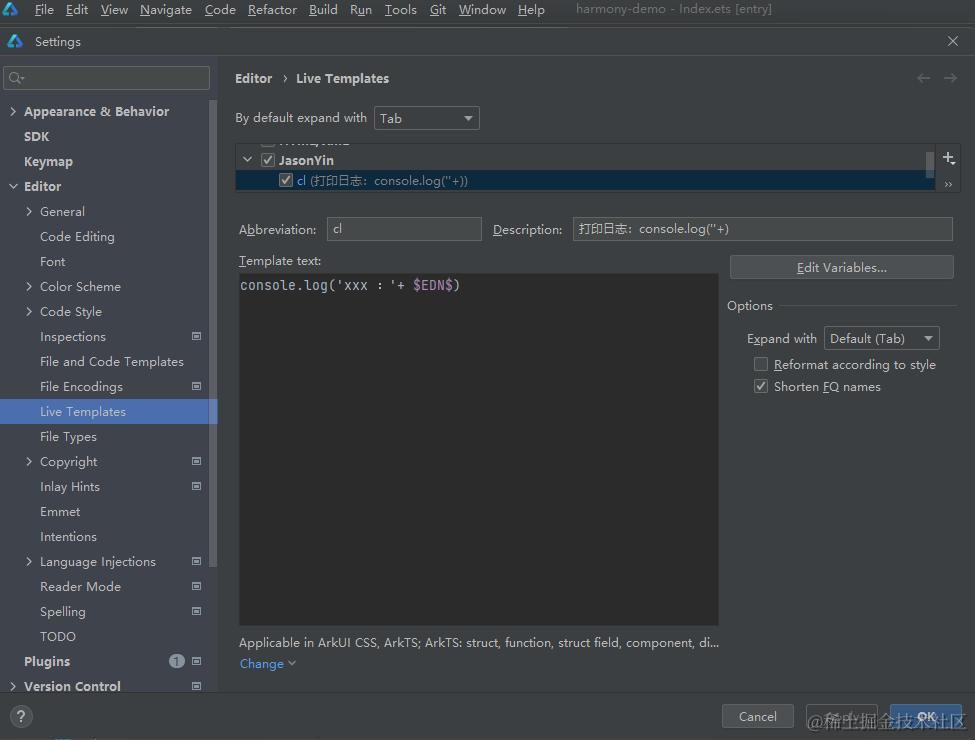The image size is (975, 740).
Task: Open the Edit menu
Action: tap(76, 9)
